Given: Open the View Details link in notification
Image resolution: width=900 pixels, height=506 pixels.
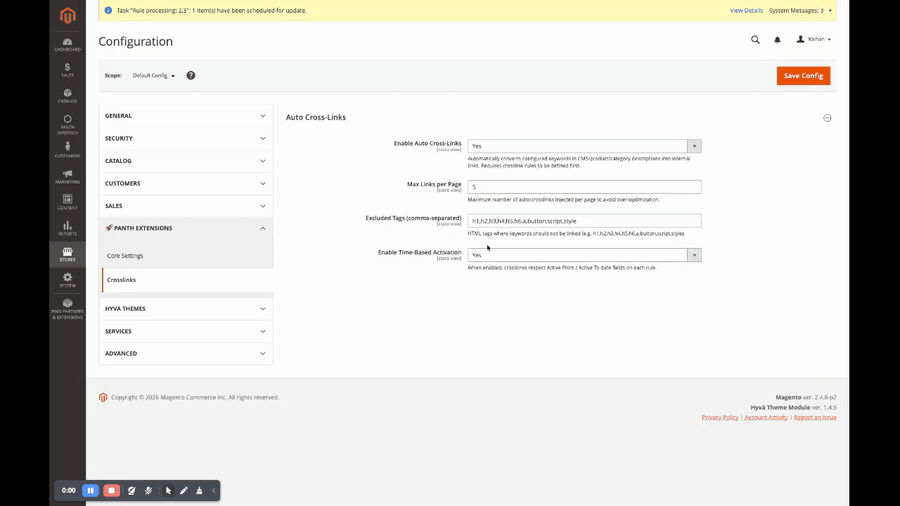Looking at the screenshot, I should coord(746,11).
